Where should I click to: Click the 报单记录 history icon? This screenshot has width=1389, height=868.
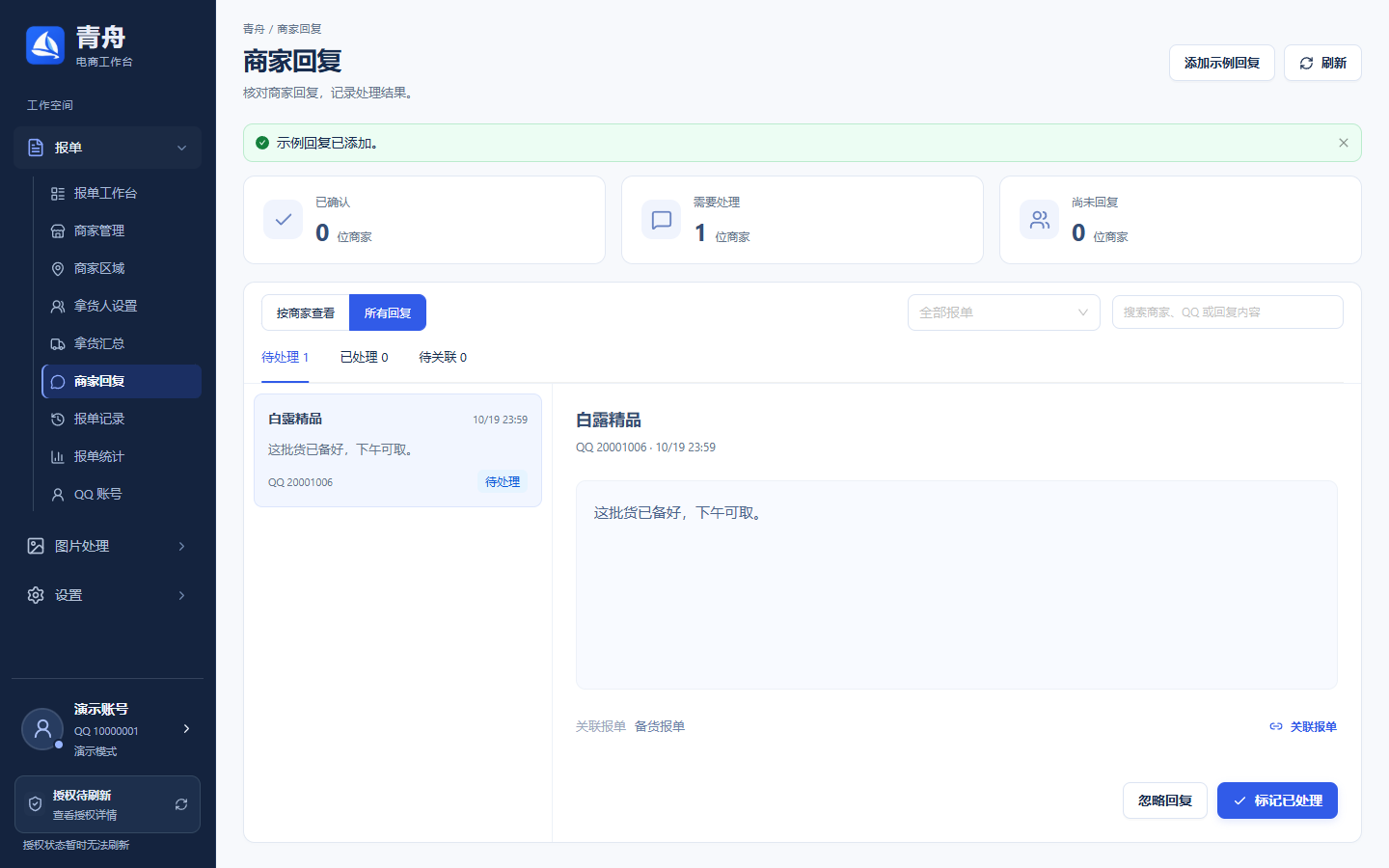(58, 420)
